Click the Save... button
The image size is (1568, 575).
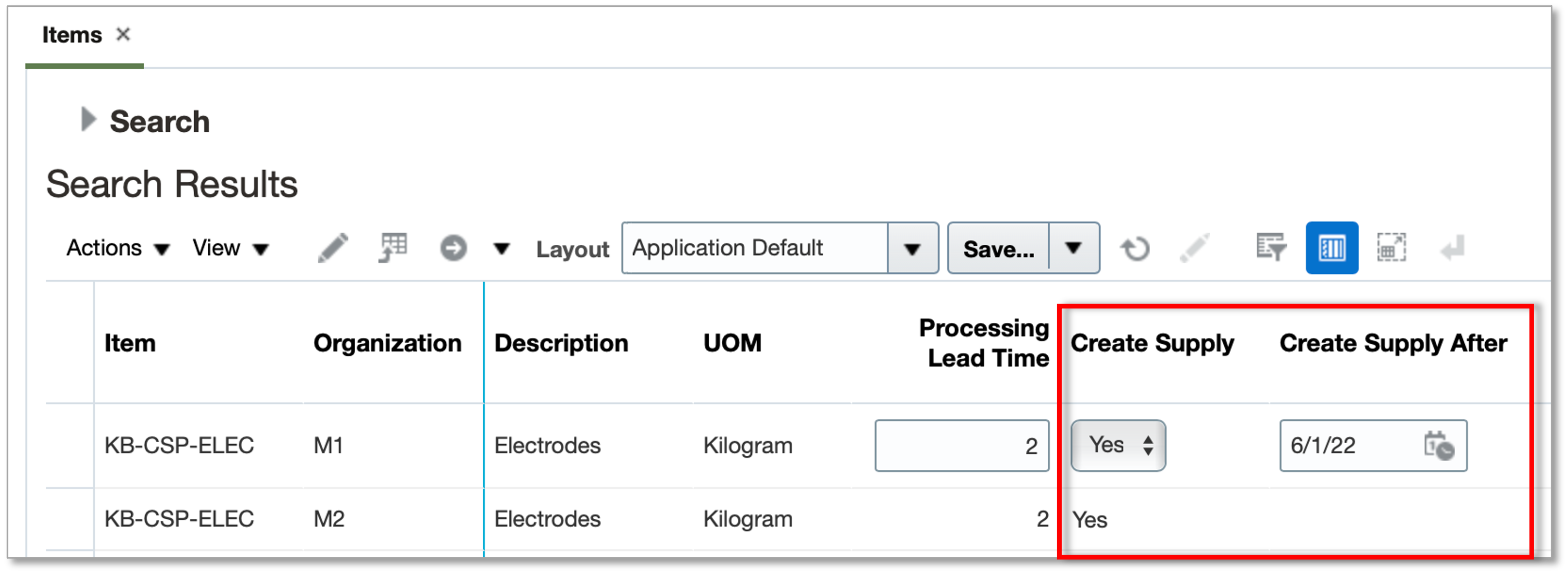[x=998, y=248]
